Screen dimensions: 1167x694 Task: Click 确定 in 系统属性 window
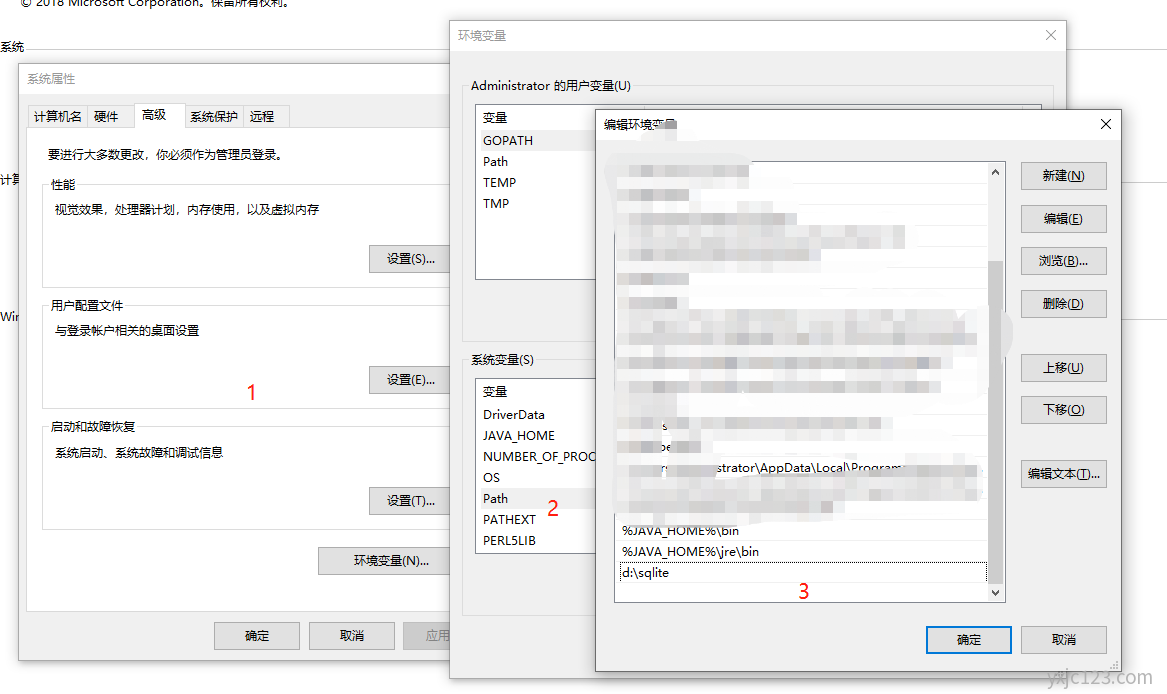coord(257,636)
